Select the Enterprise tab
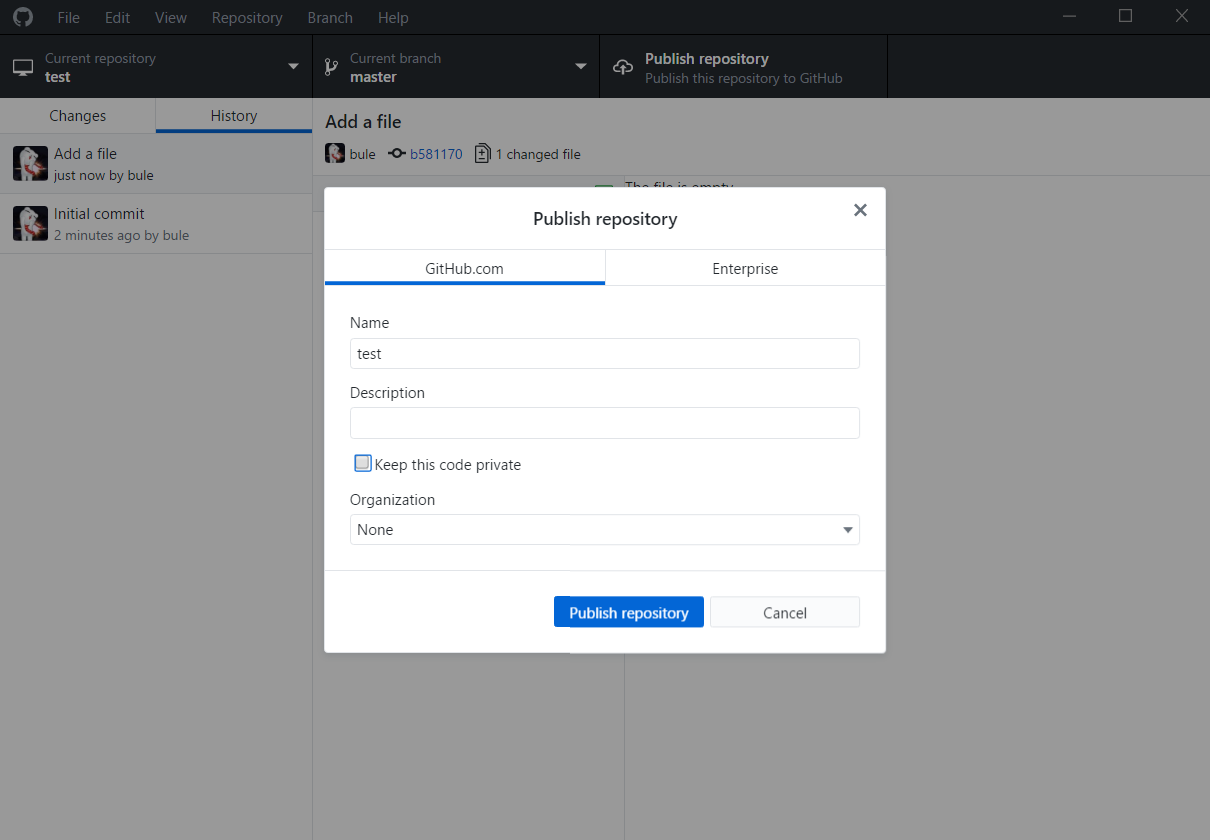This screenshot has width=1210, height=840. [745, 268]
